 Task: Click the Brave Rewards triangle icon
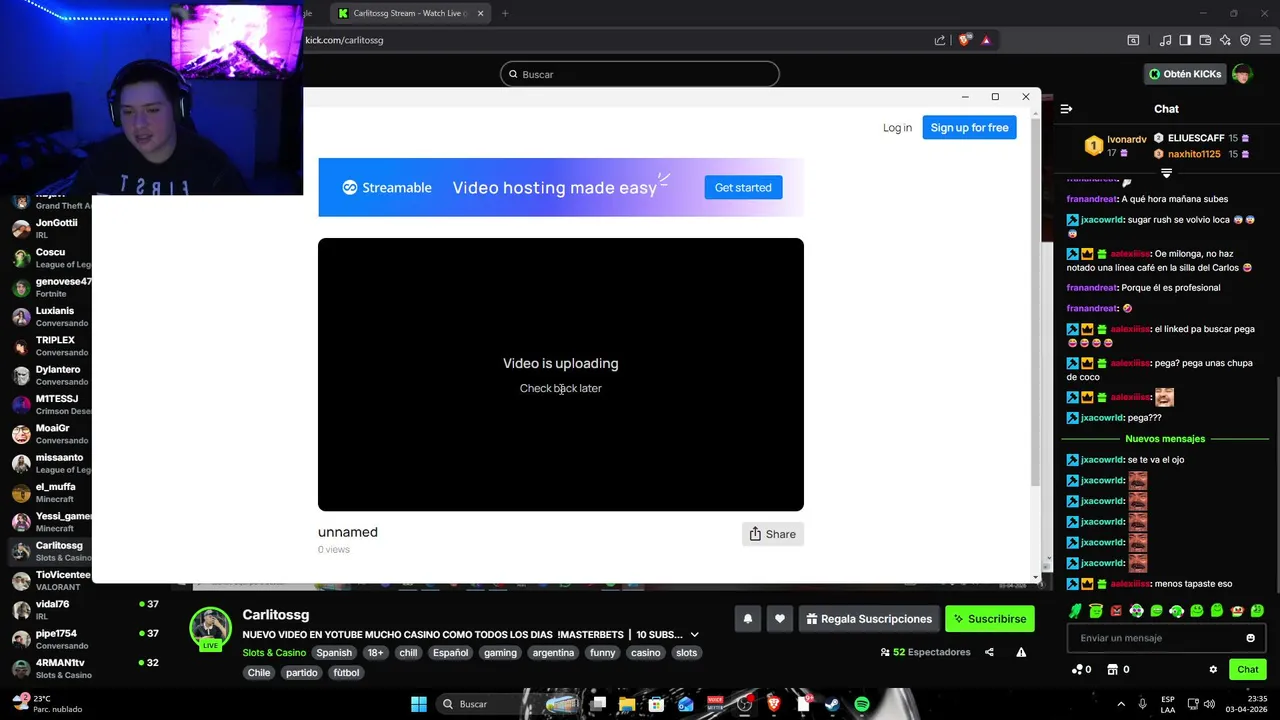point(986,40)
